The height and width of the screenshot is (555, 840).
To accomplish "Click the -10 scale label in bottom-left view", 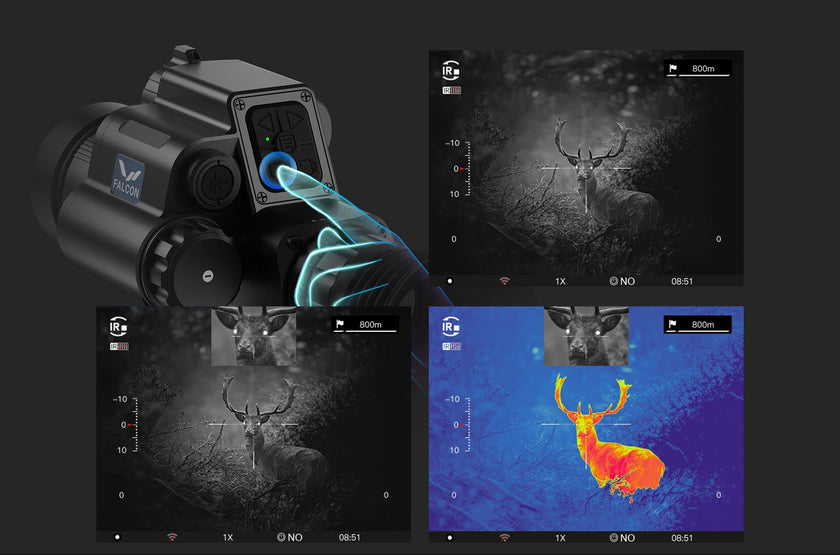I will pyautogui.click(x=120, y=399).
